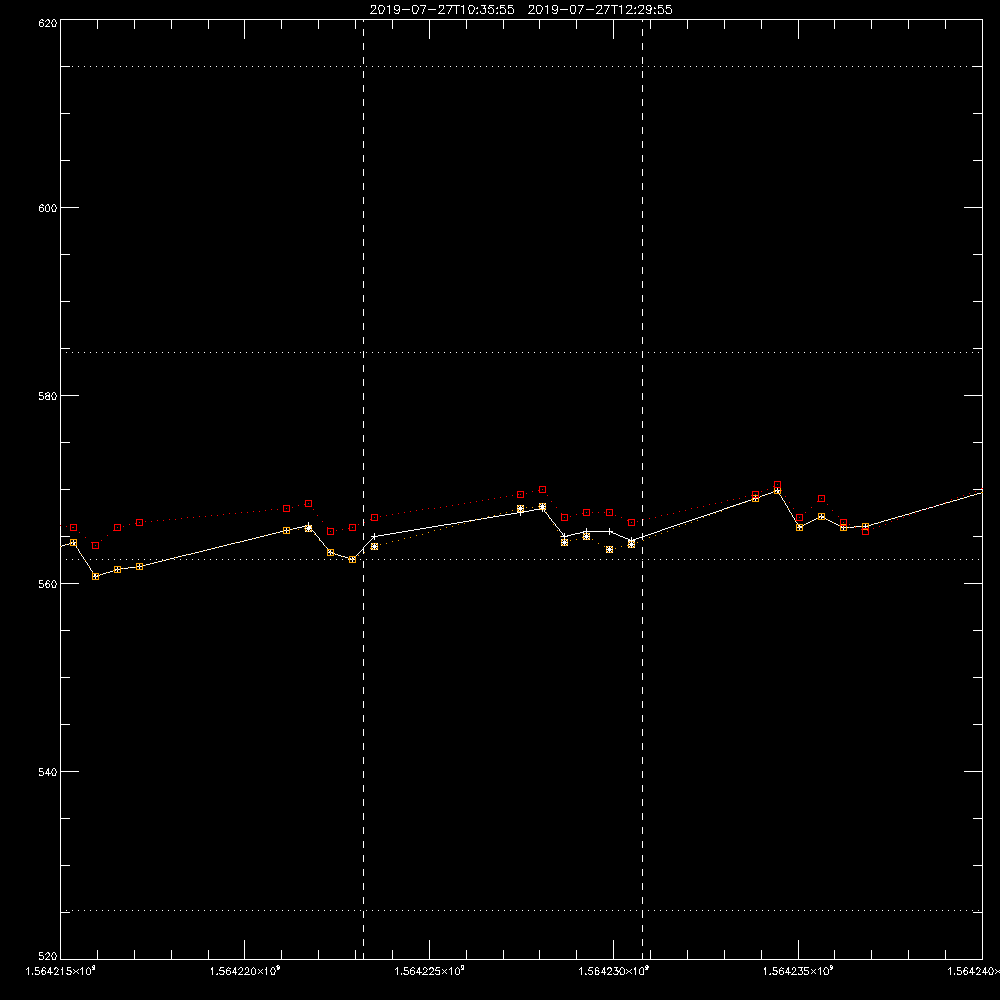Image resolution: width=1000 pixels, height=1000 pixels.
Task: Select the 620 y-axis label
Action: (x=48, y=23)
